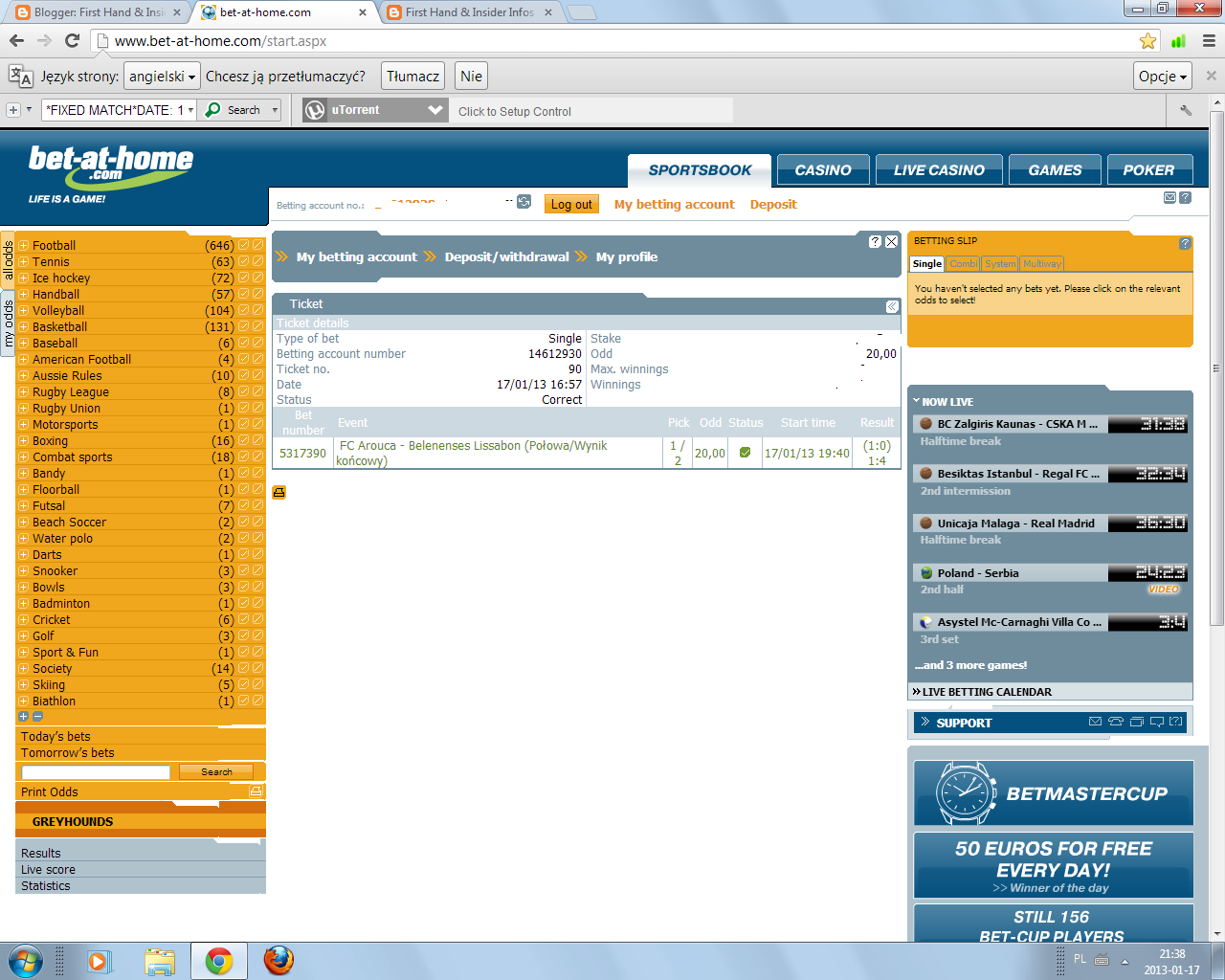Click the Tłumacz translate button
1225x980 pixels.
(x=413, y=76)
